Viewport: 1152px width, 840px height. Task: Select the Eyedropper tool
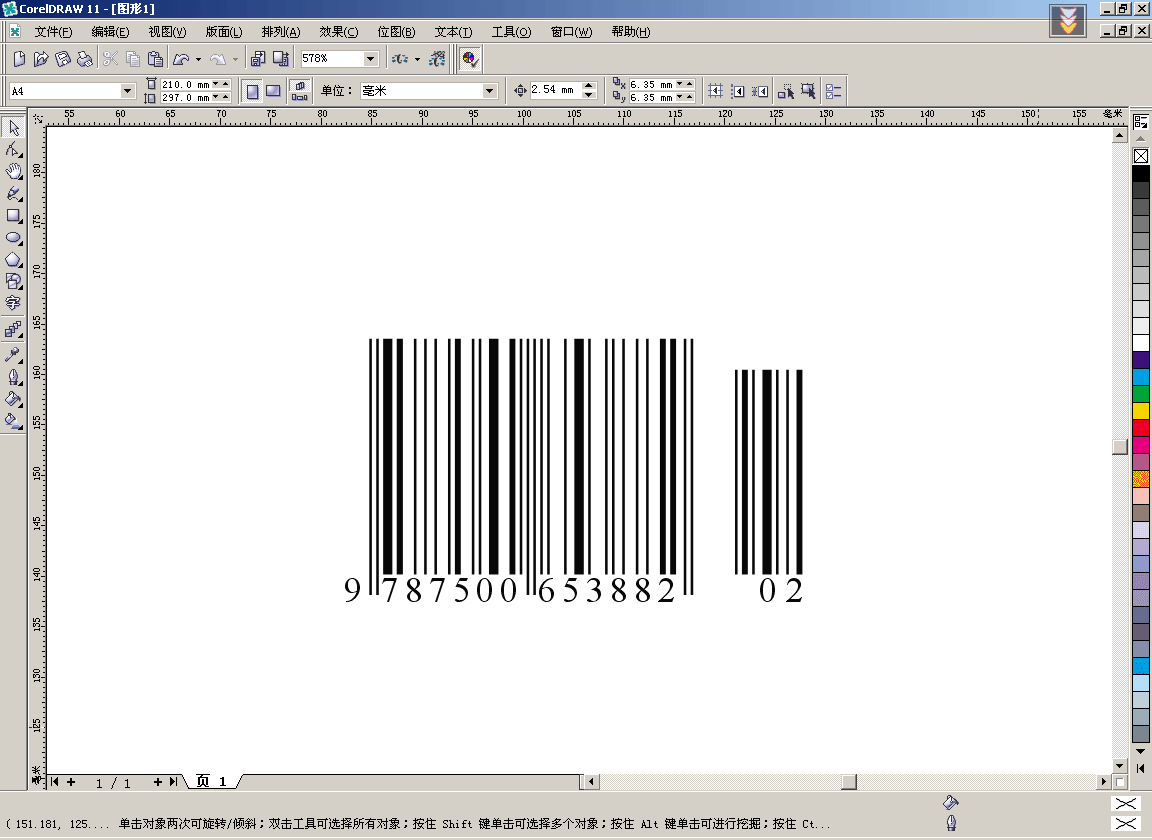pos(13,355)
